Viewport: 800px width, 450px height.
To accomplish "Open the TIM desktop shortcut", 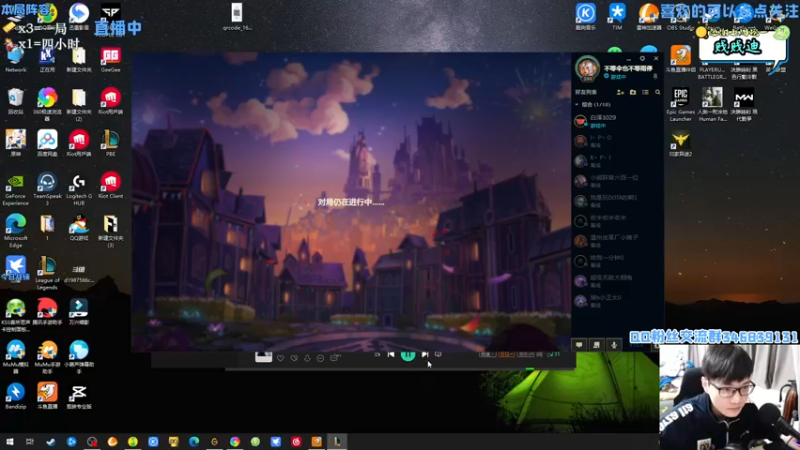I will tap(617, 17).
